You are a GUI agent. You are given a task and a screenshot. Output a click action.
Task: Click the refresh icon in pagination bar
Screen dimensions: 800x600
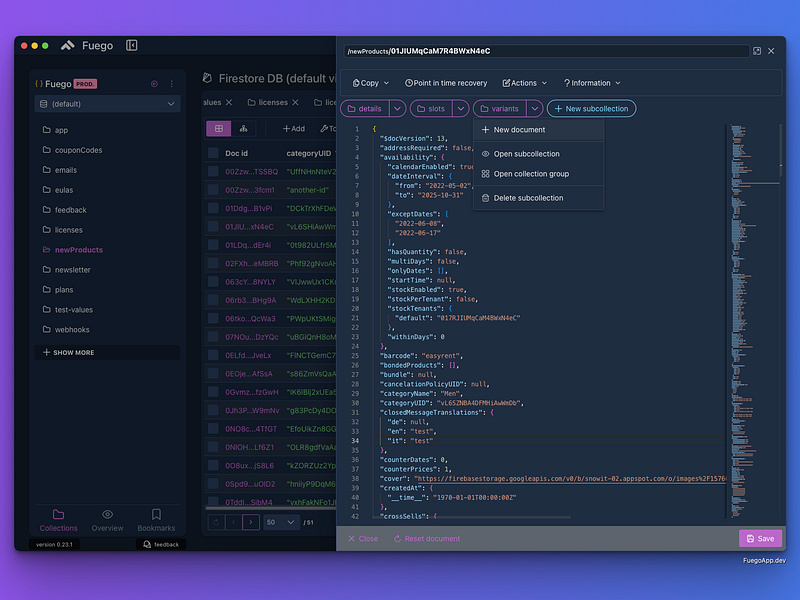[x=216, y=522]
